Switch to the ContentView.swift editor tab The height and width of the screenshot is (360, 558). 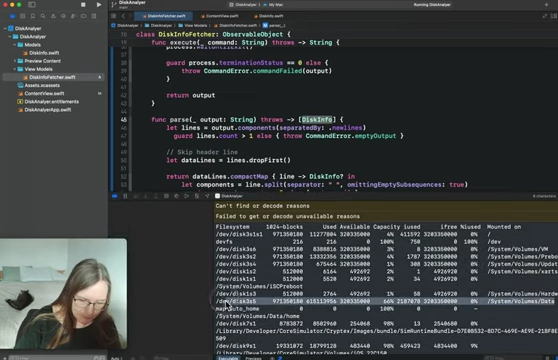(219, 16)
